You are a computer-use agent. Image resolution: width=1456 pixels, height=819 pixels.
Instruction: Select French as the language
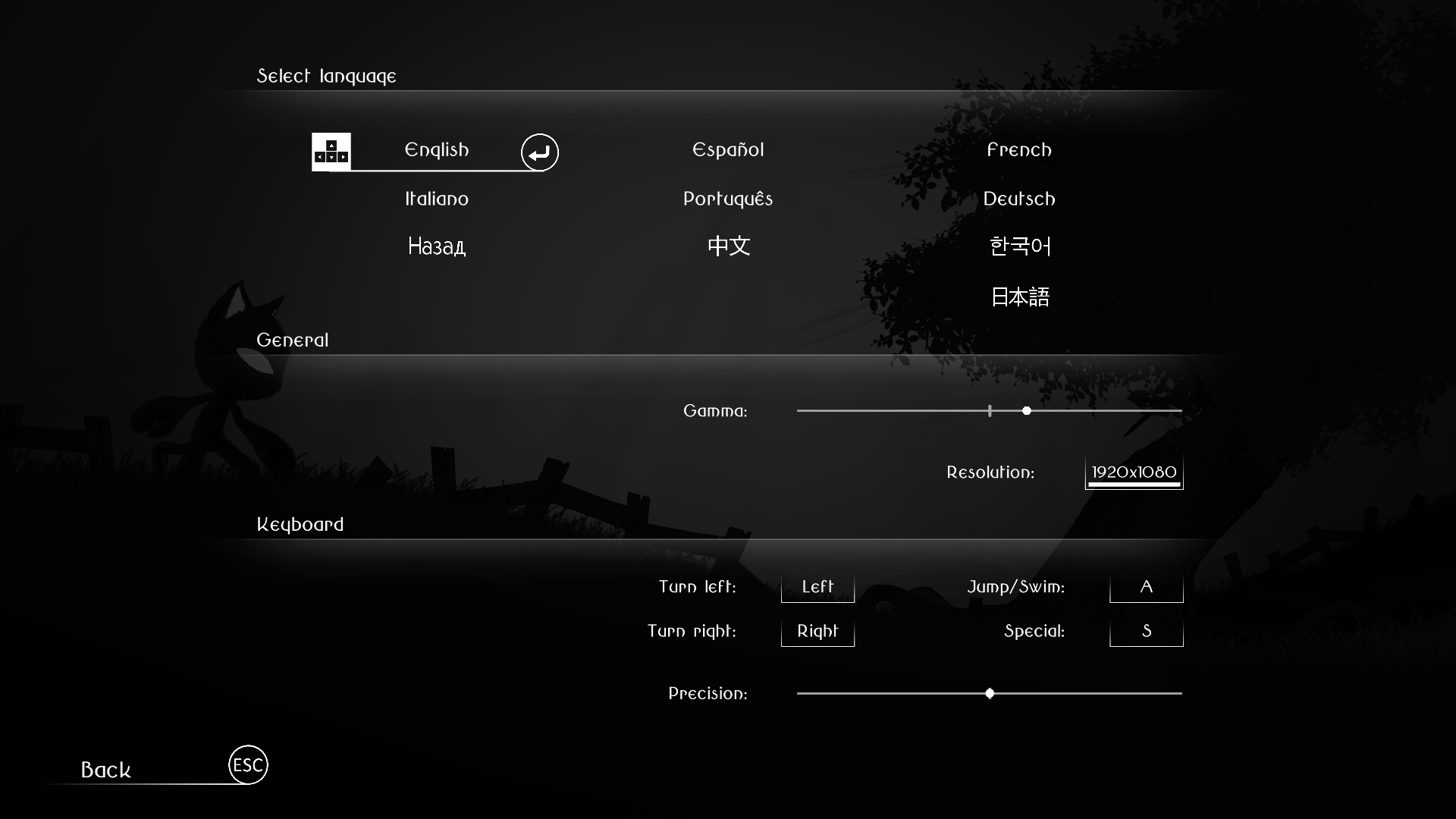[1019, 149]
